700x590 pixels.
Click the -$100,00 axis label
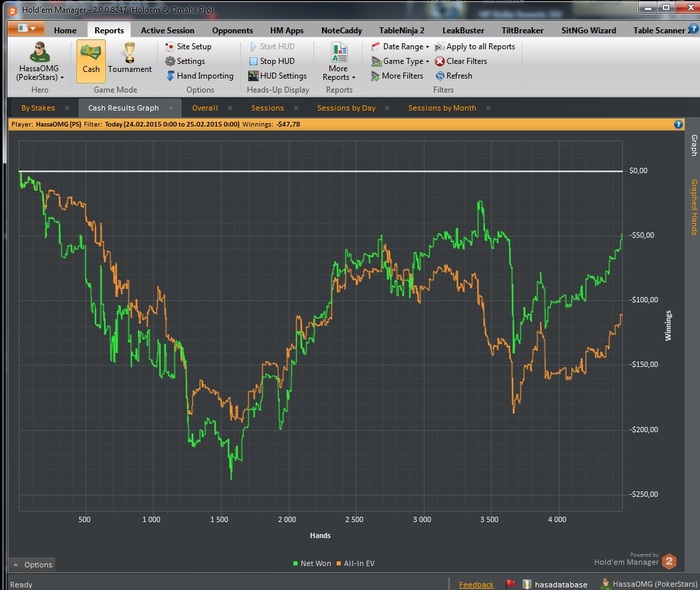point(643,300)
